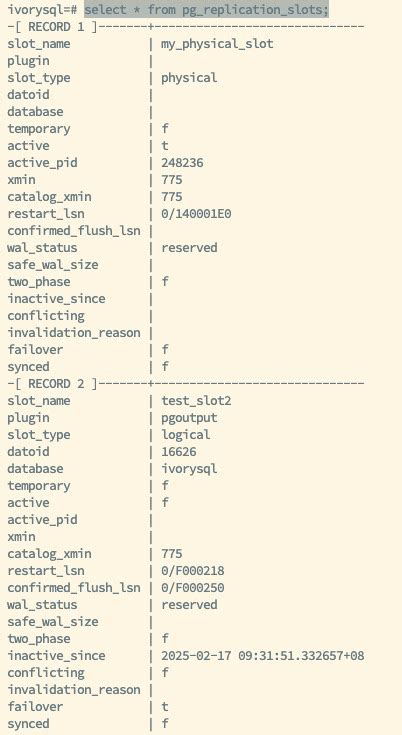Click the inactive_since timestamp value
The height and width of the screenshot is (735, 402).
[x=262, y=656]
